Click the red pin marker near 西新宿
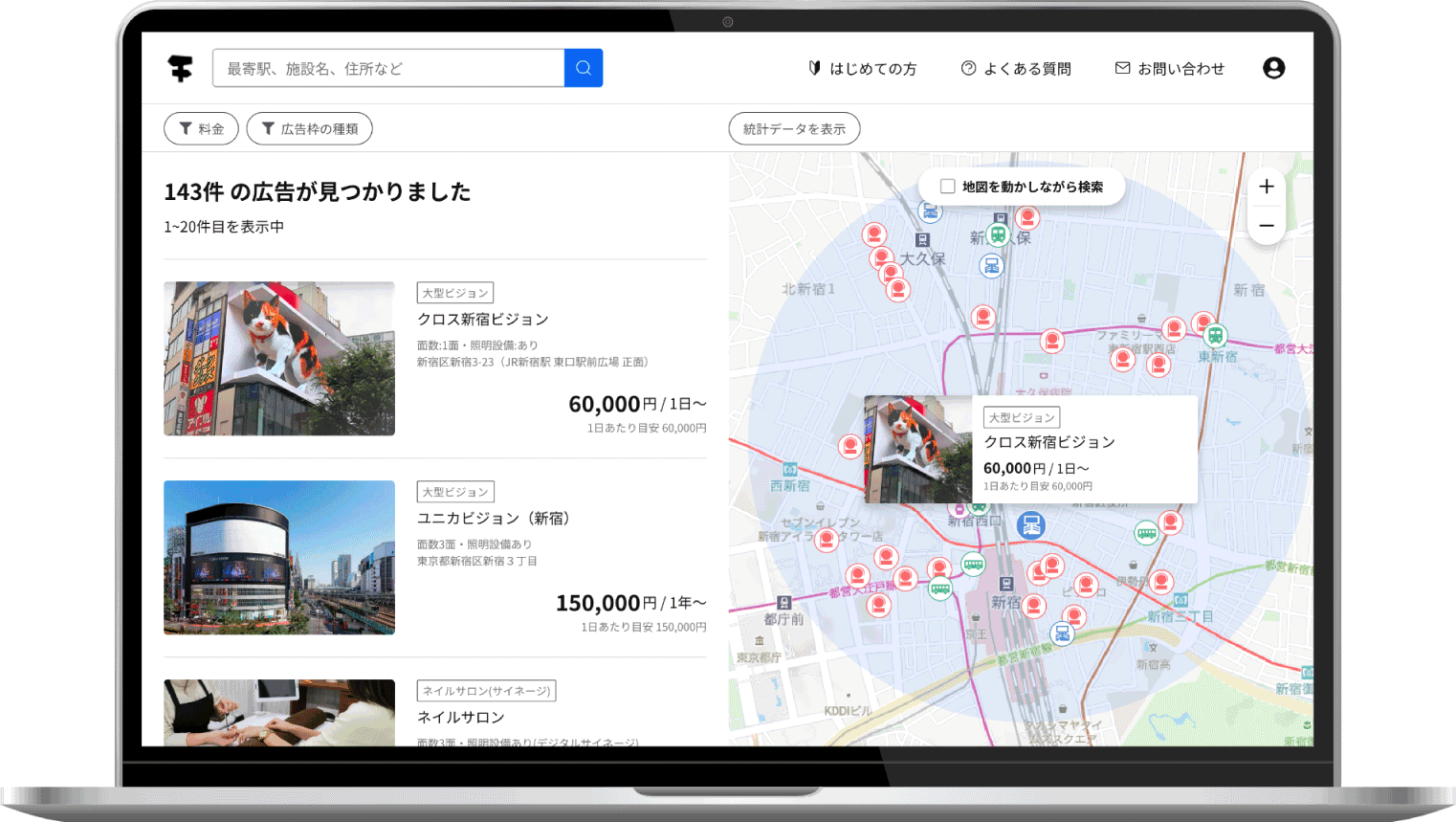The image size is (1456, 822). (849, 446)
